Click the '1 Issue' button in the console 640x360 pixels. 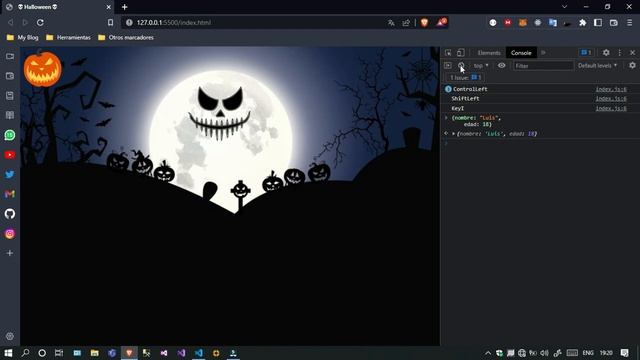(x=466, y=78)
